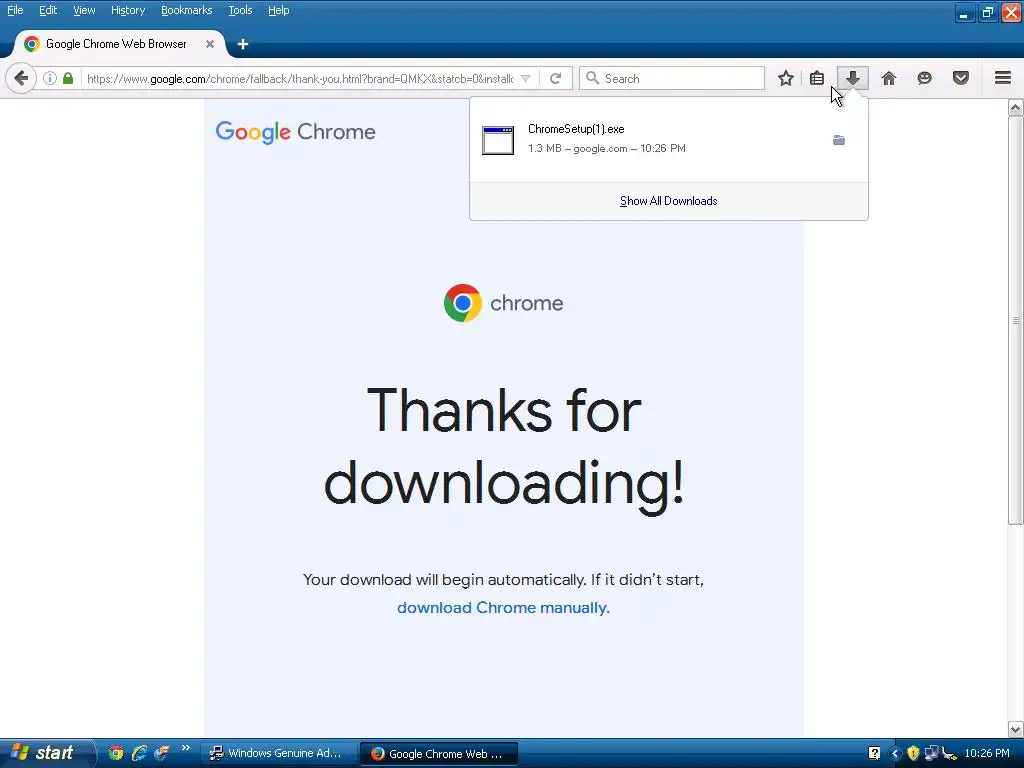Screen dimensions: 1024x768
Task: Click the yellow security shield tray icon
Action: click(913, 754)
